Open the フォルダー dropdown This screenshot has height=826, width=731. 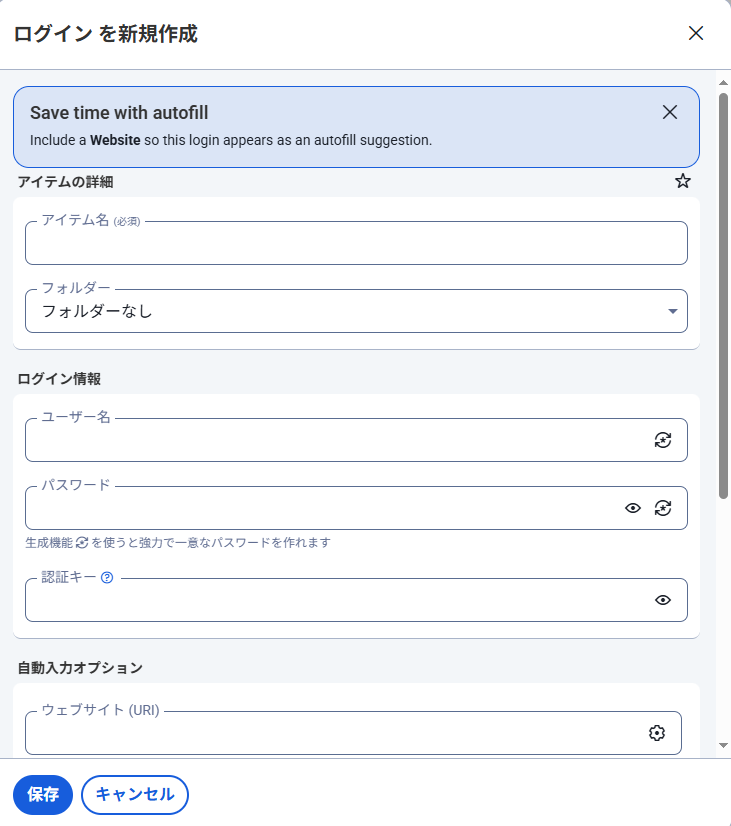[x=356, y=311]
